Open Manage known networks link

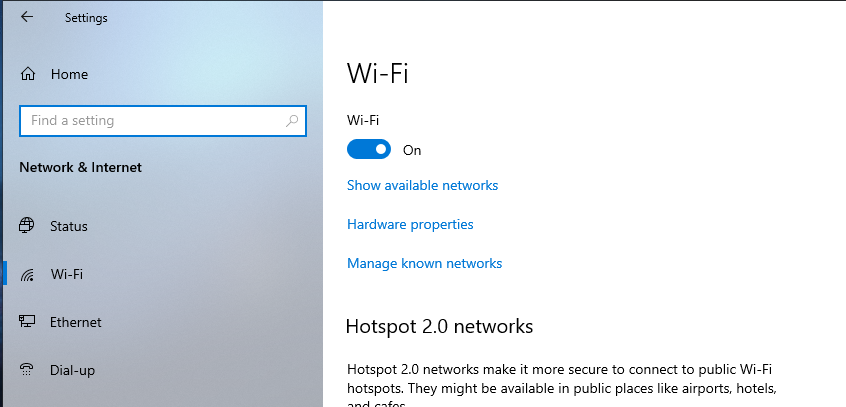425,263
